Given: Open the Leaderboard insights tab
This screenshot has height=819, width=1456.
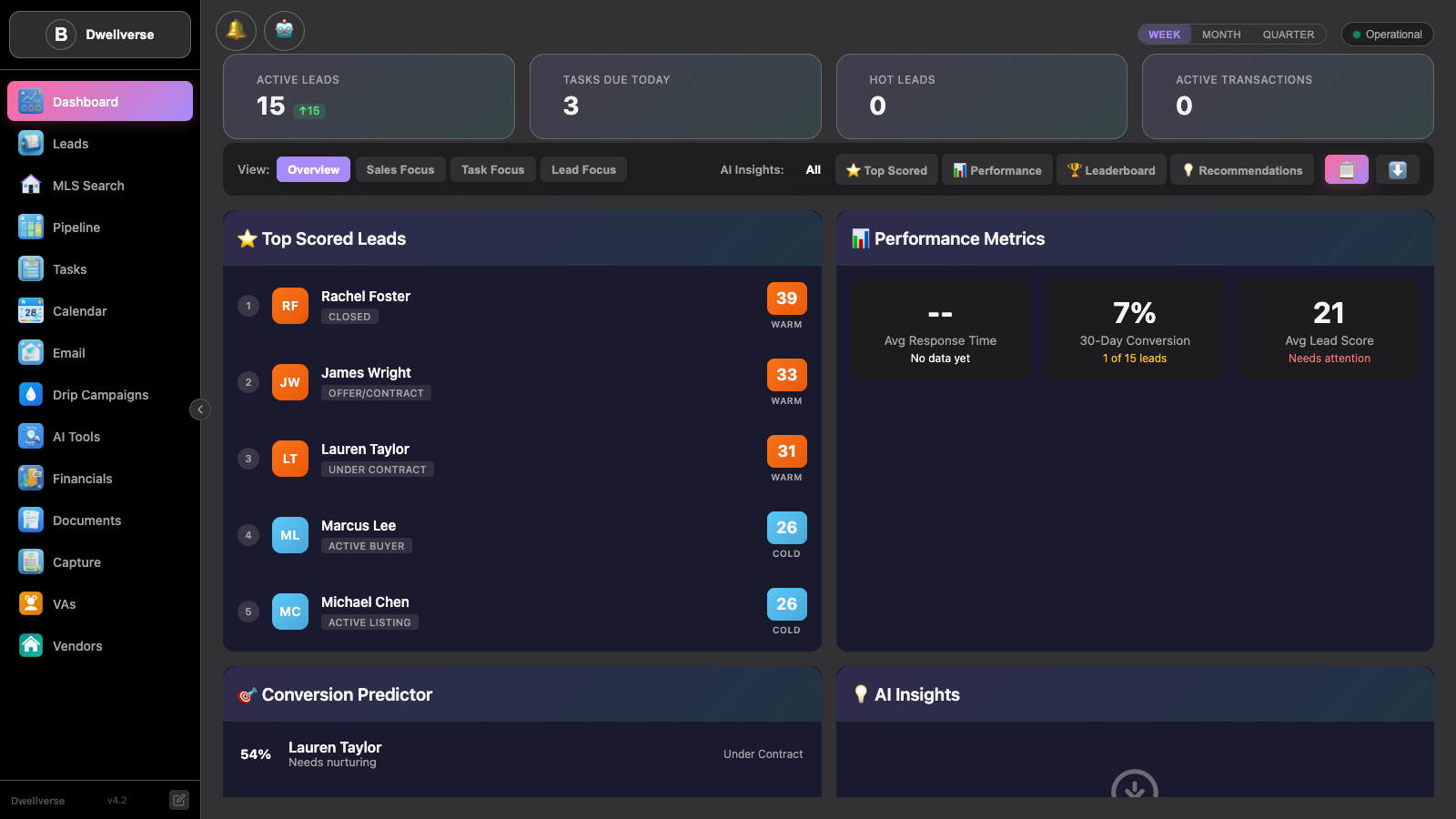Looking at the screenshot, I should [x=1111, y=170].
